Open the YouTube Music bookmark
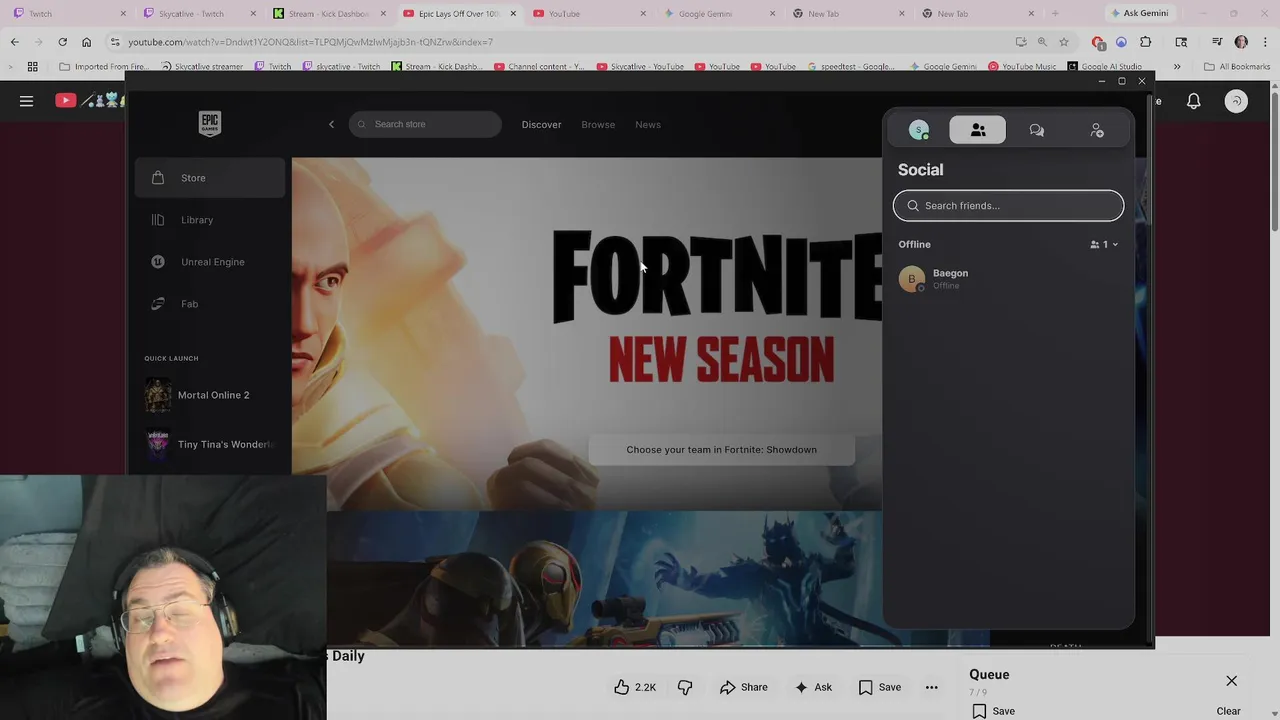Image resolution: width=1280 pixels, height=720 pixels. point(1022,67)
